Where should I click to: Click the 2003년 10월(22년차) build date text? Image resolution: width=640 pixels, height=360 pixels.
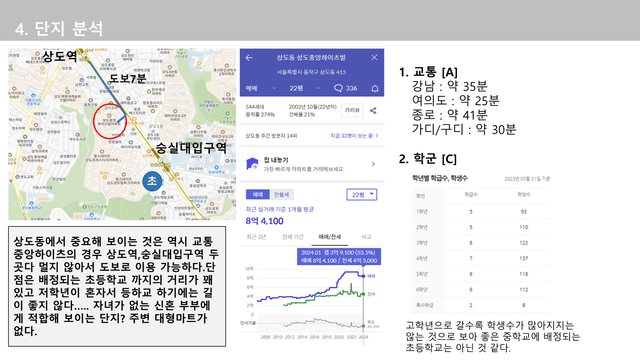(x=313, y=107)
